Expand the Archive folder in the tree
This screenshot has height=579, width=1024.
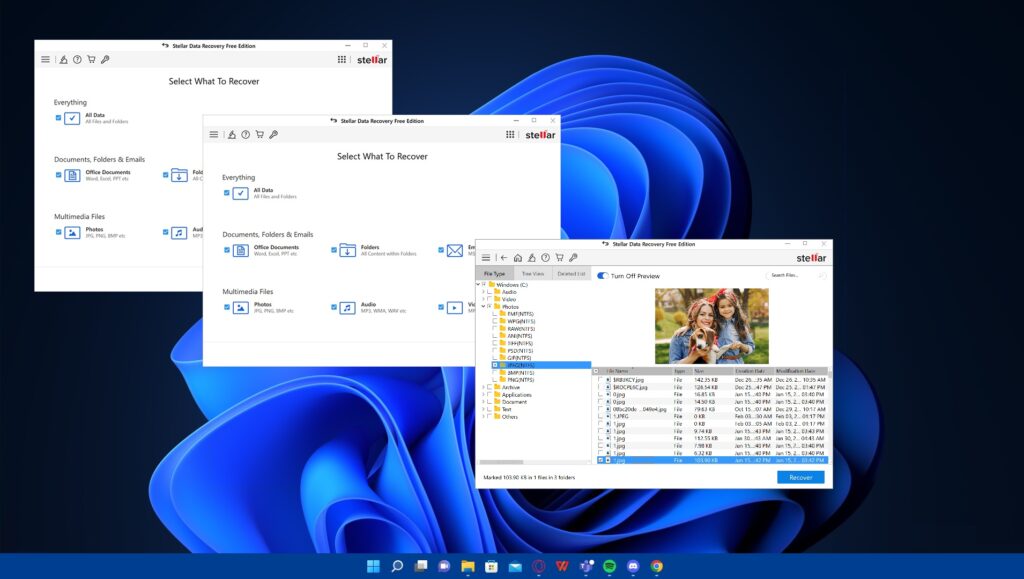coord(484,387)
